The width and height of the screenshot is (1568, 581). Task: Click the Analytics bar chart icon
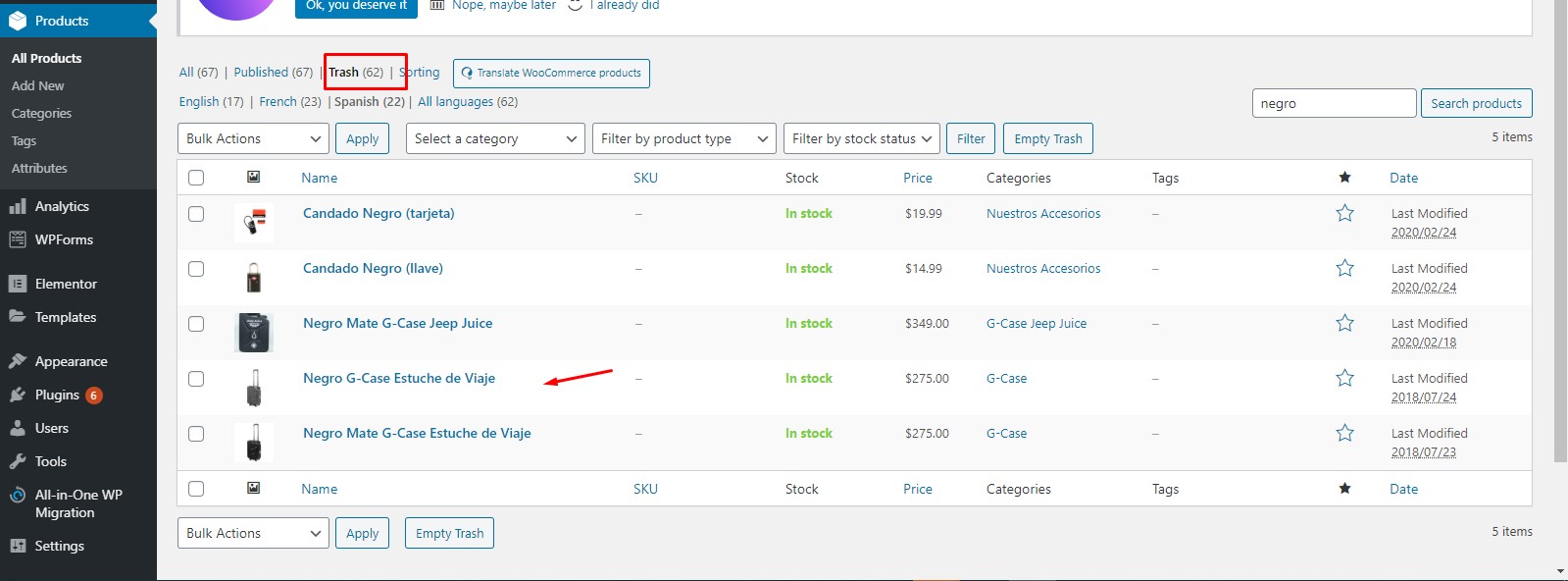coord(18,206)
